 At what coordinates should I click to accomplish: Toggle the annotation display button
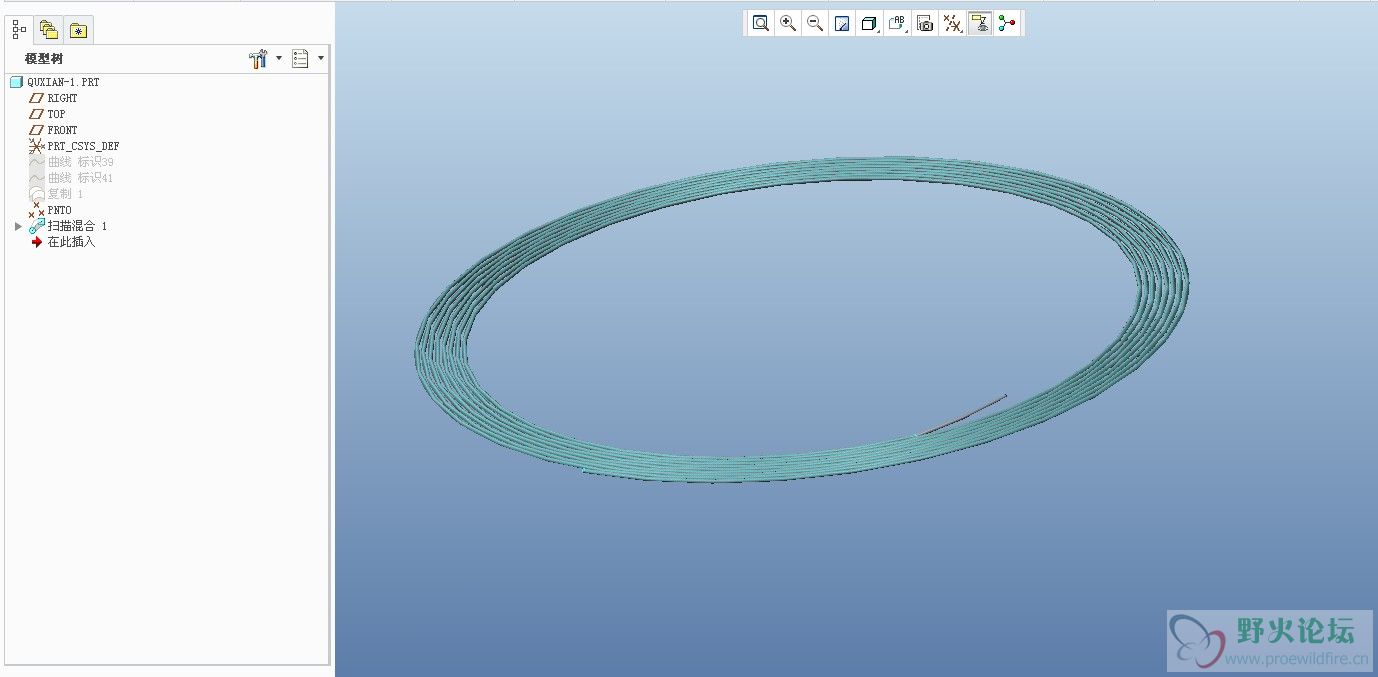click(980, 23)
